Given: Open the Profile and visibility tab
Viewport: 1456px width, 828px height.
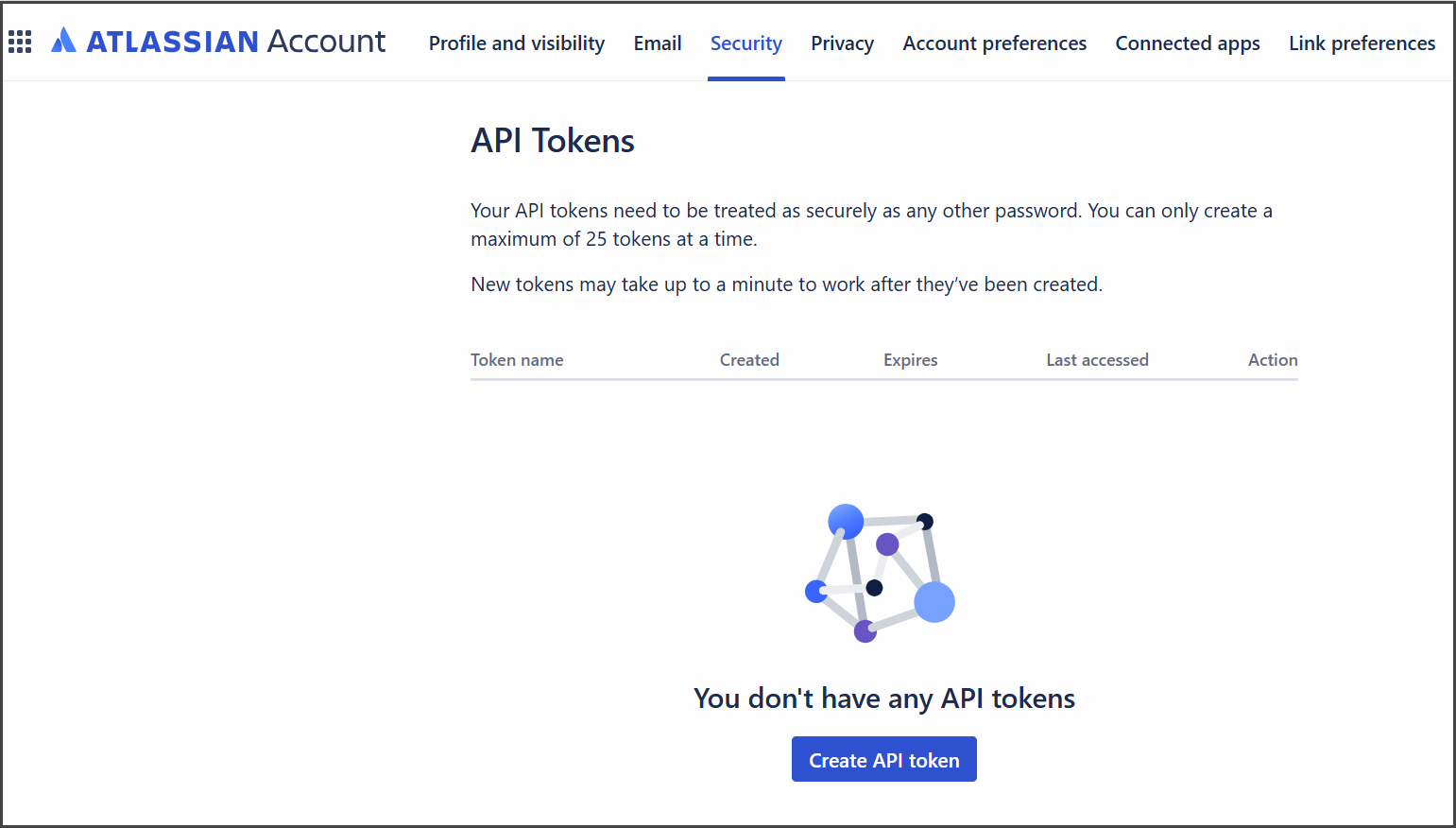Looking at the screenshot, I should tap(516, 43).
